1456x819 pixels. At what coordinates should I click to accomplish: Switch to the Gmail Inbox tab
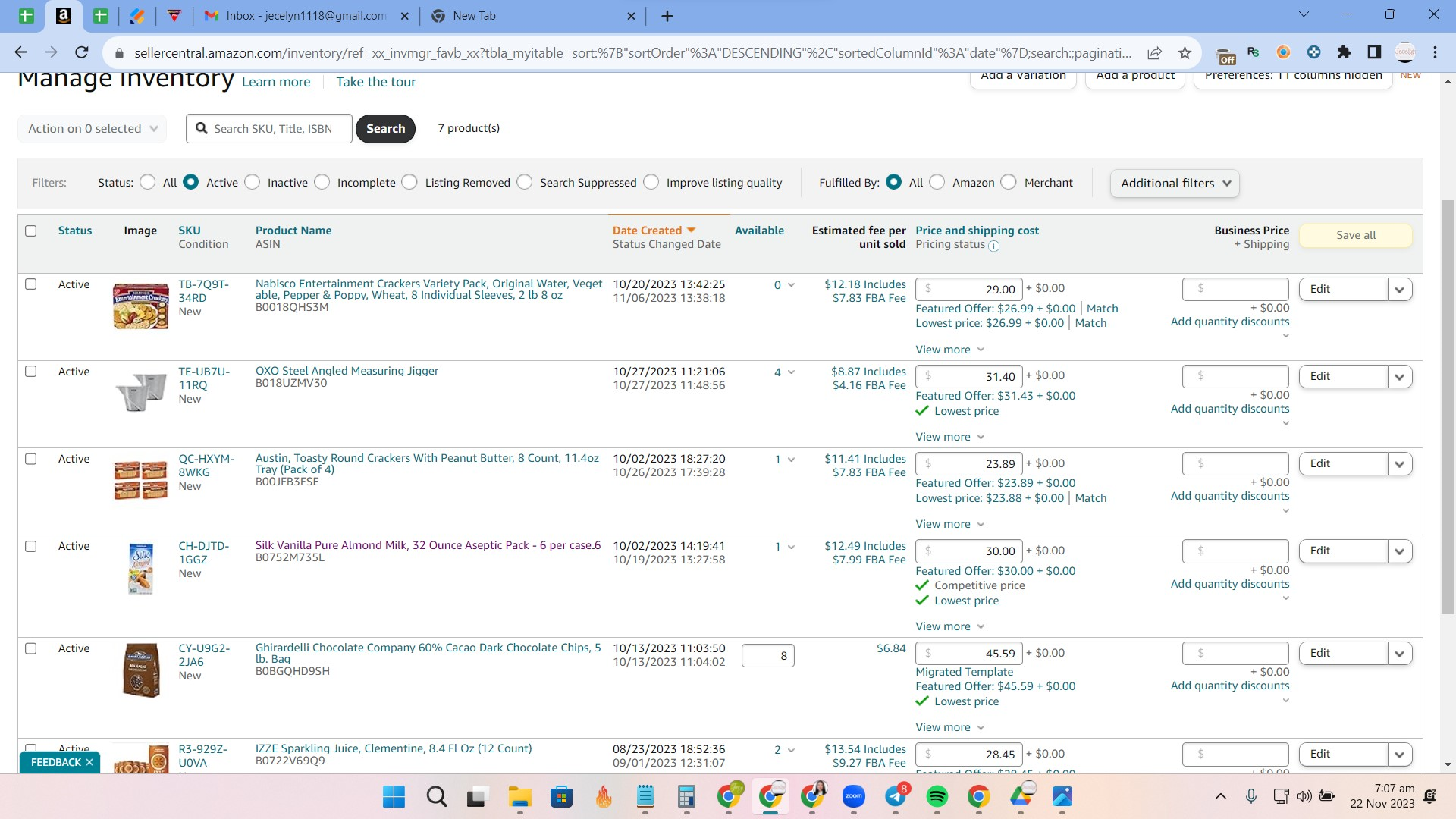(x=307, y=16)
